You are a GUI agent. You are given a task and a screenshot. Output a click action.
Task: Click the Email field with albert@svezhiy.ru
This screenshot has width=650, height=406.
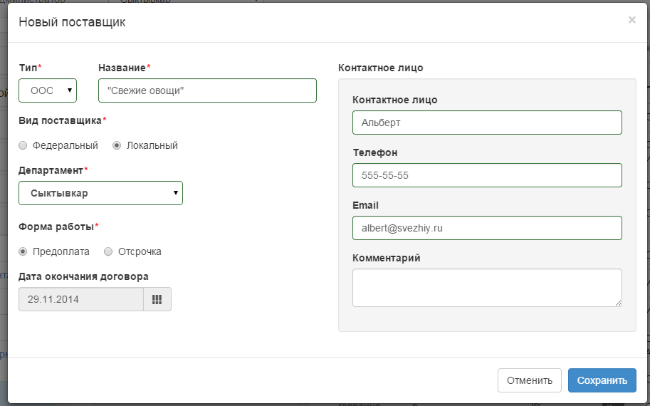487,228
